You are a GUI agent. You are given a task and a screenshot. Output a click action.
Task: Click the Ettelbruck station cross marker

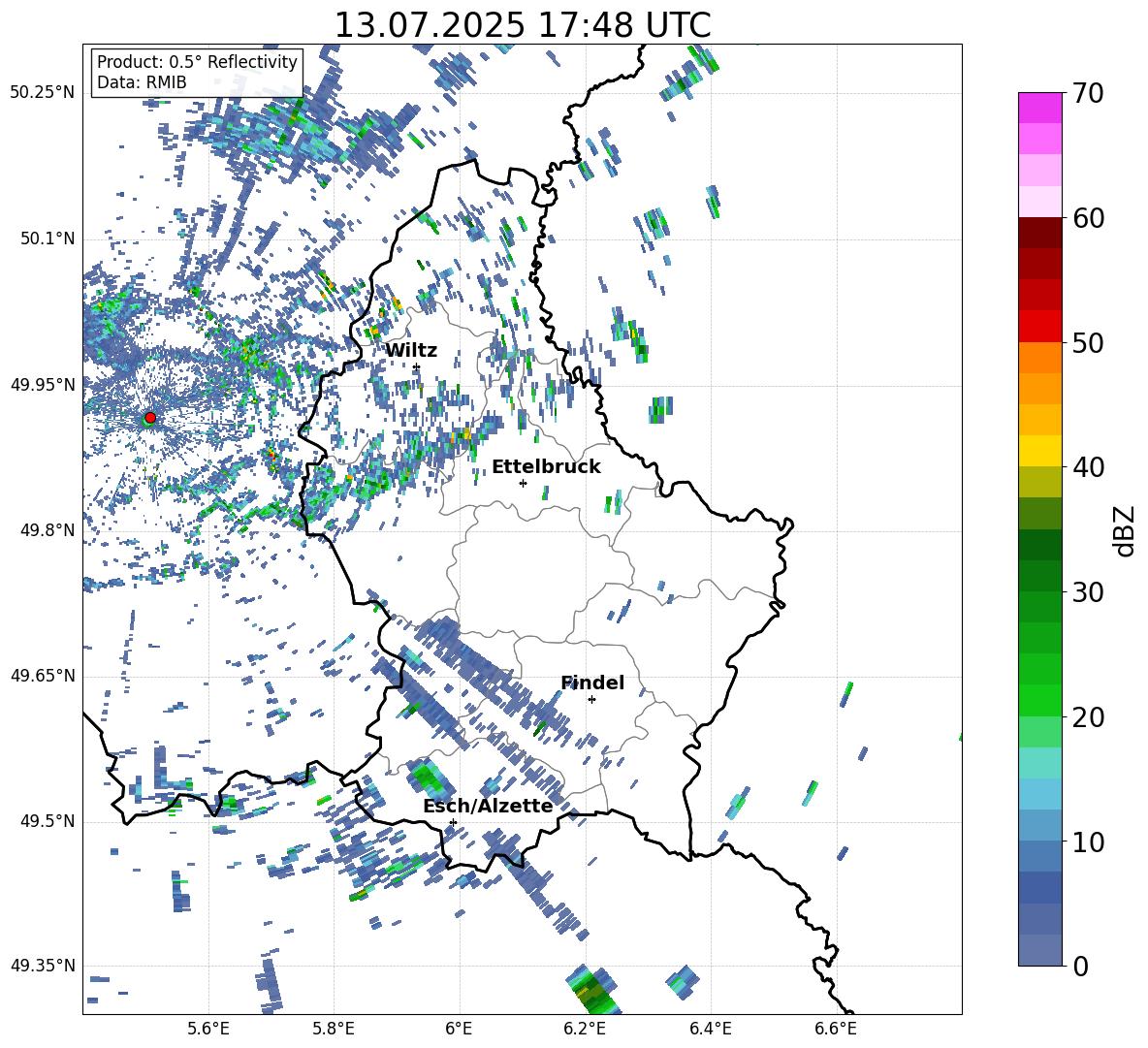(x=523, y=483)
